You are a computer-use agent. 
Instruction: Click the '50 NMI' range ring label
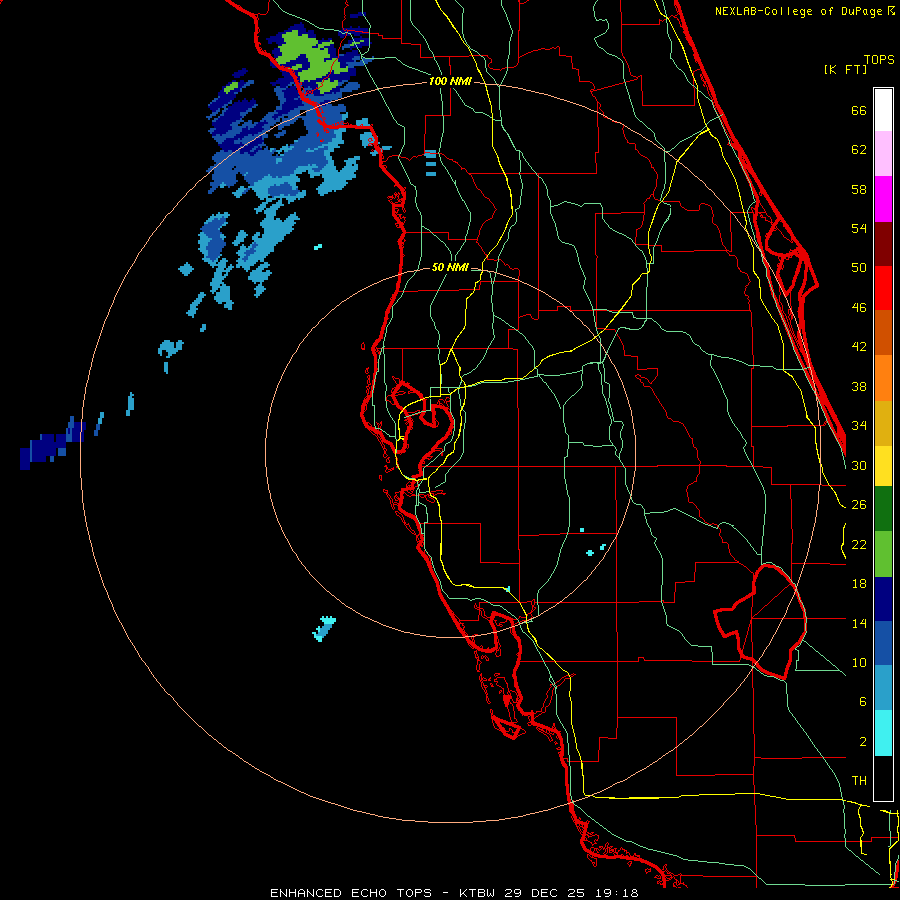450,267
